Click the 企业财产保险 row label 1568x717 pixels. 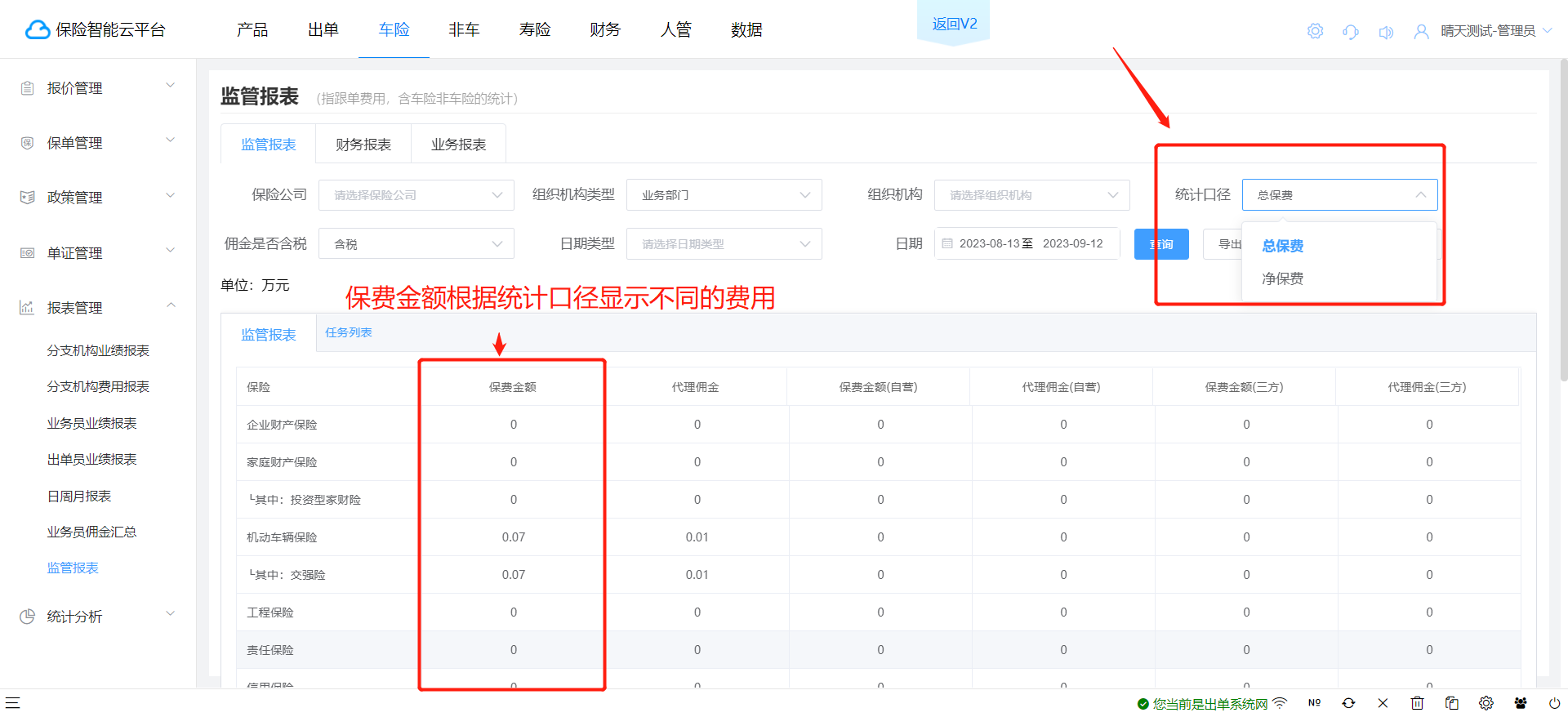pyautogui.click(x=282, y=425)
